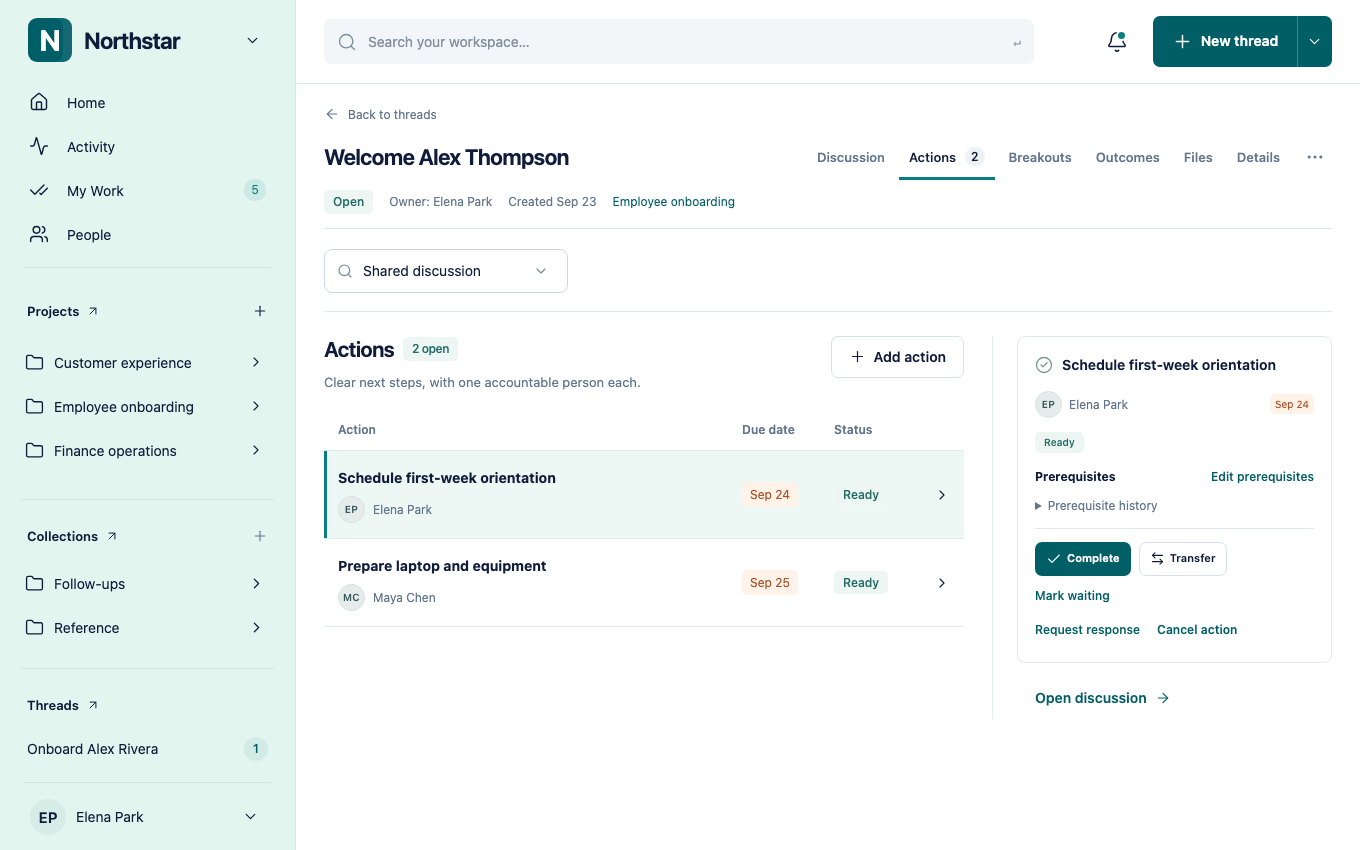The width and height of the screenshot is (1360, 850).
Task: Open the Shared discussion dropdown
Action: coord(446,271)
